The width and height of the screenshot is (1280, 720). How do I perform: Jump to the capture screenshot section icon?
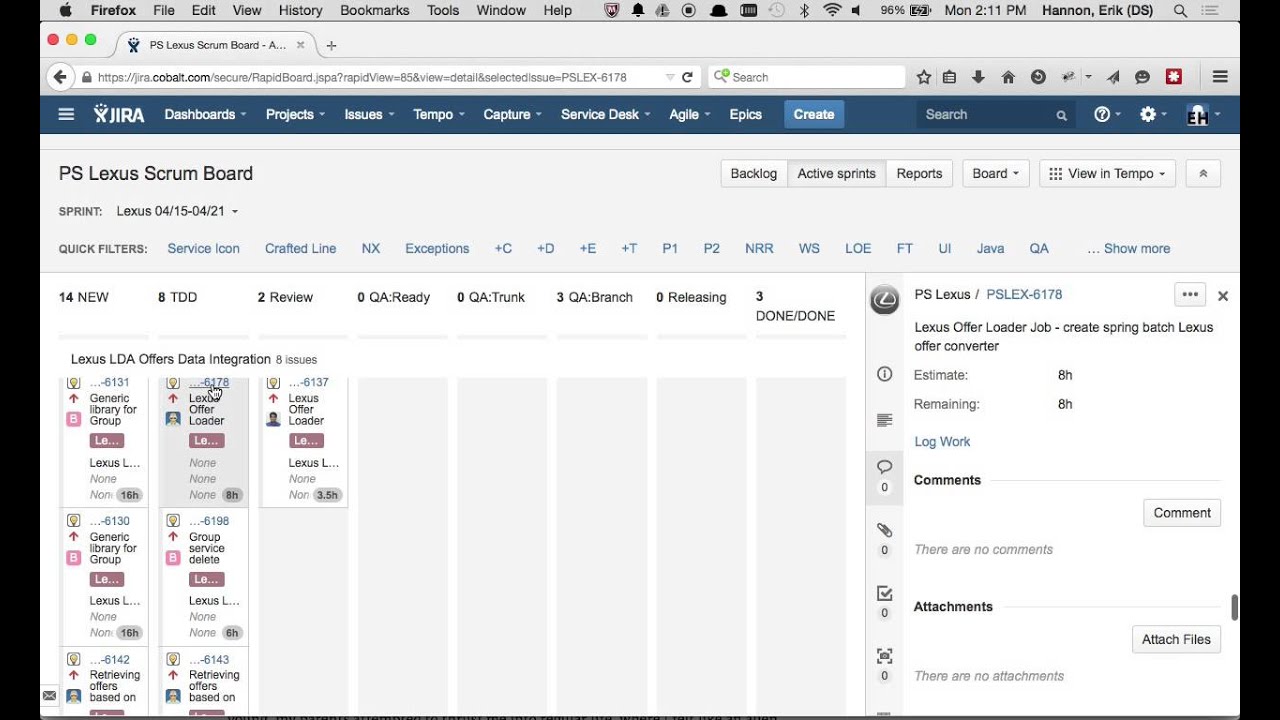click(884, 656)
